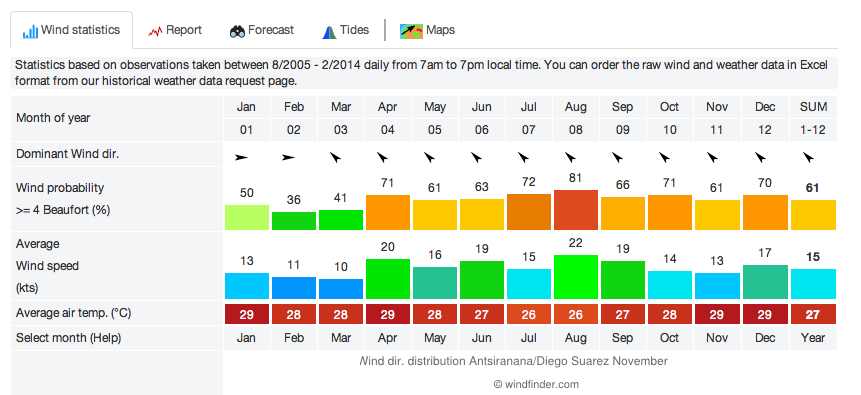This screenshot has height=395, width=861.
Task: Open the Tides tab
Action: coord(345,30)
